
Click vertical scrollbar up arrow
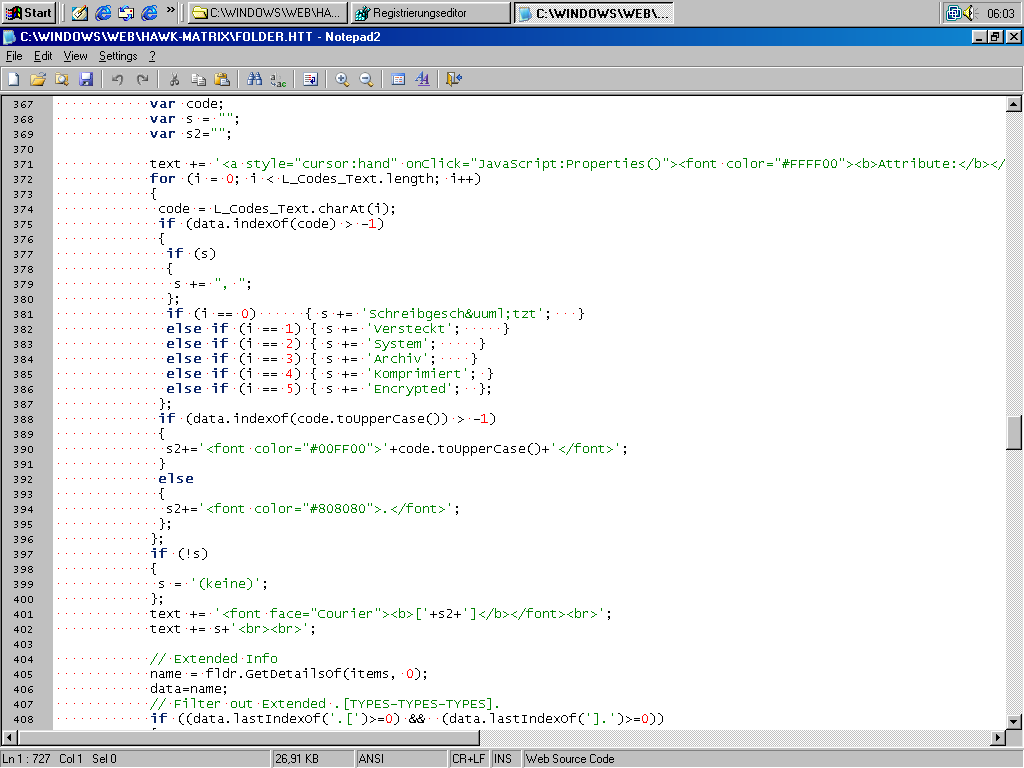(1014, 104)
